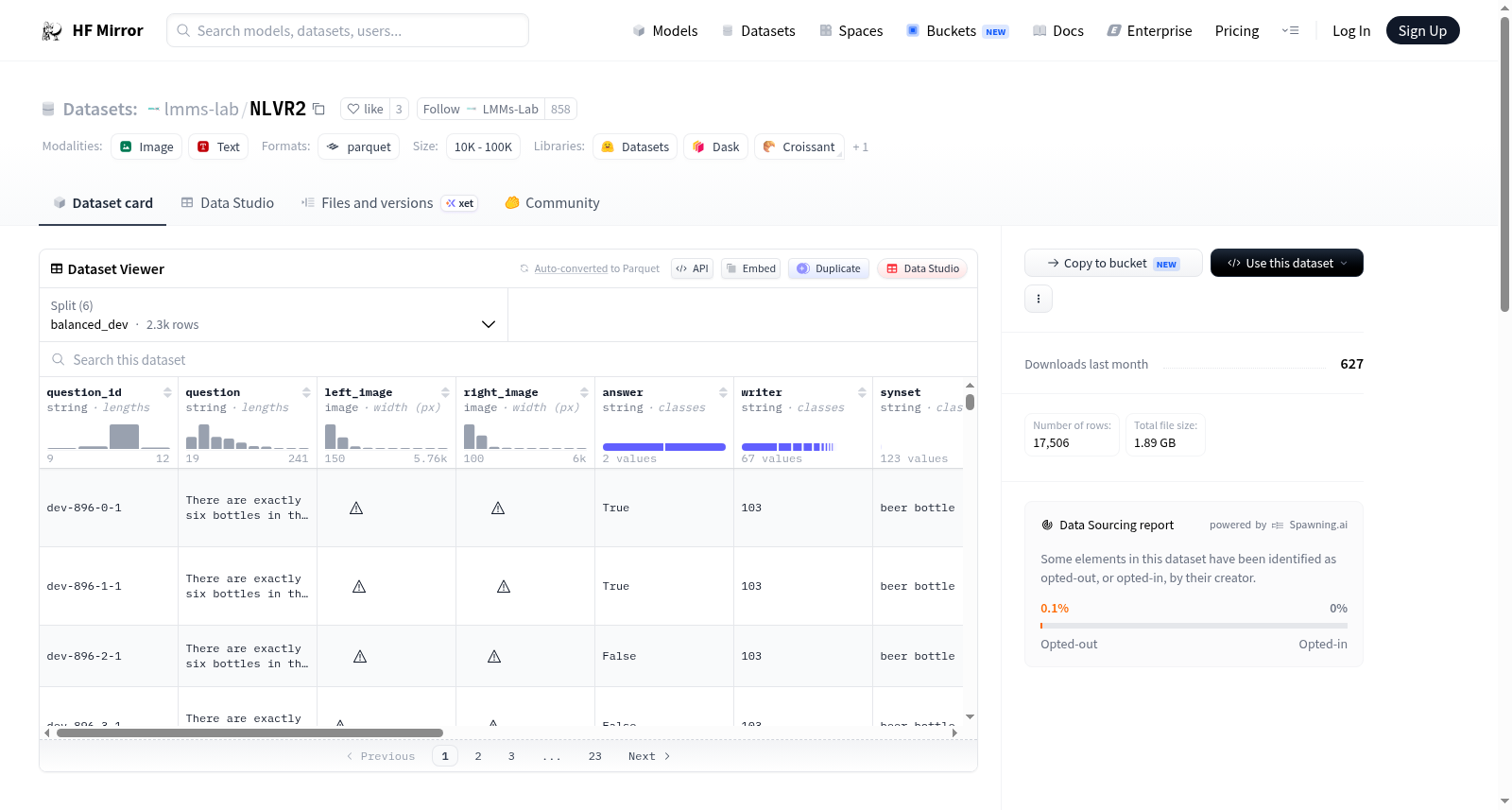The width and height of the screenshot is (1512, 810).
Task: Sort by the answer column sort icon
Action: [723, 392]
